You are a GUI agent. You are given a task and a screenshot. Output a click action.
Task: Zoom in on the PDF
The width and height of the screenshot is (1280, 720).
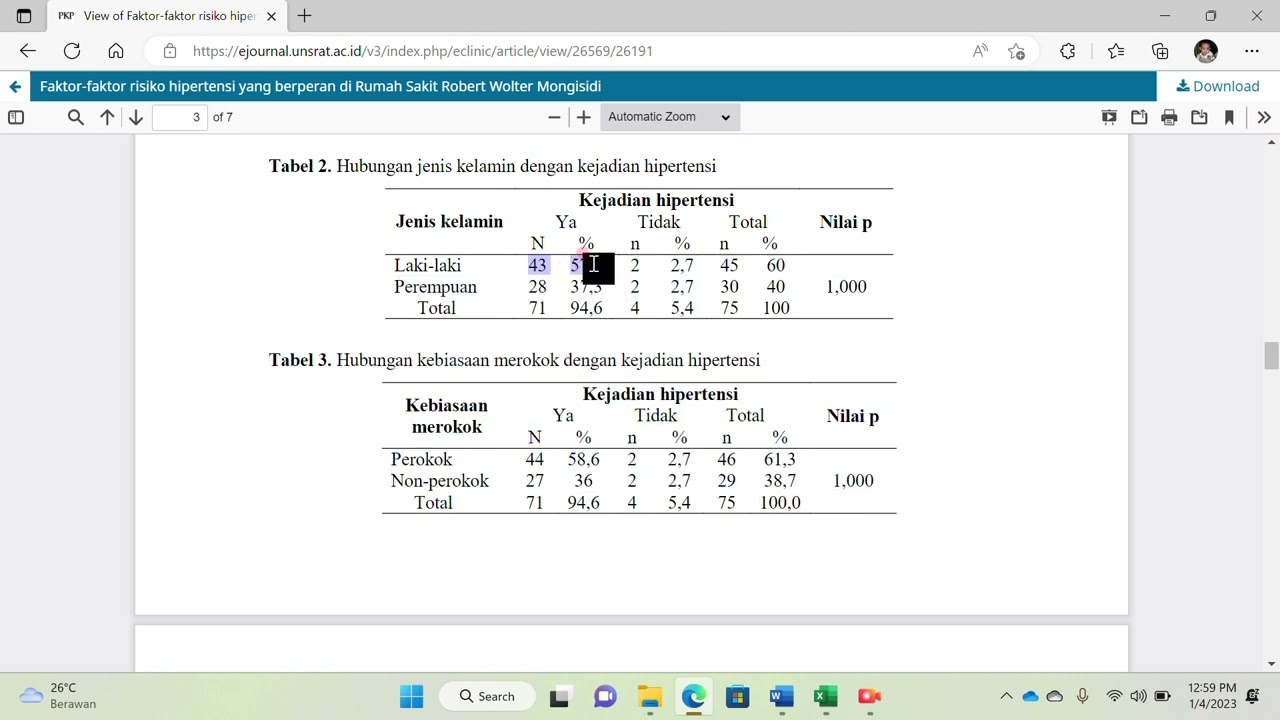pos(584,117)
